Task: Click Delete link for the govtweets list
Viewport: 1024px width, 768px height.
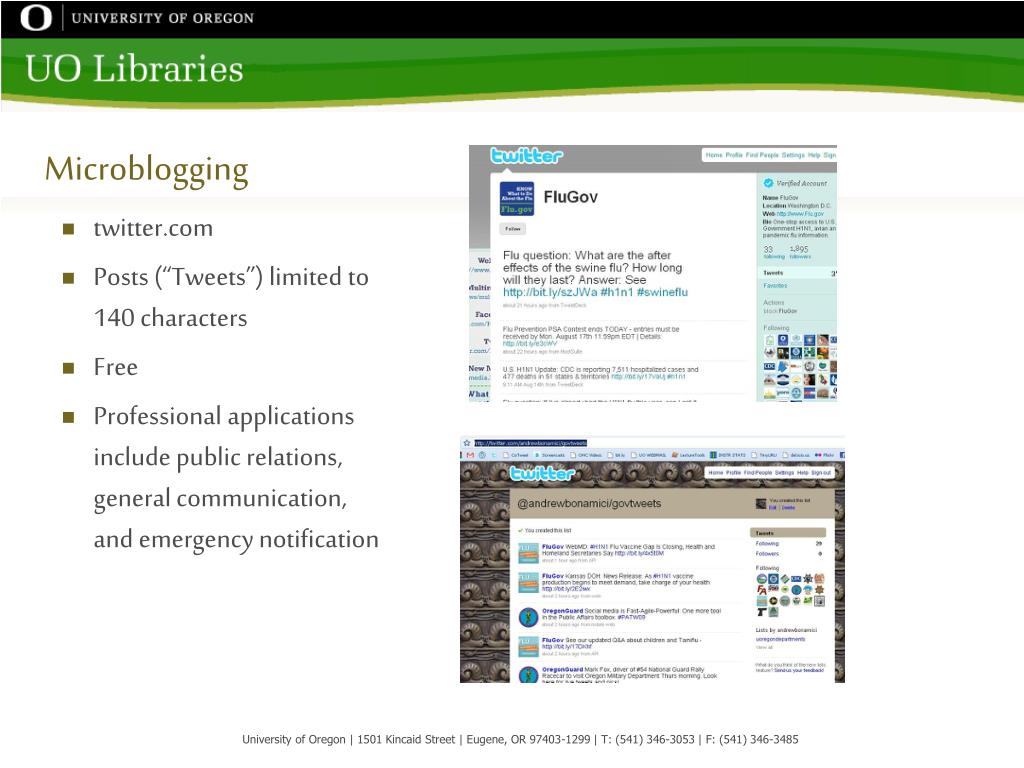Action: pos(788,507)
